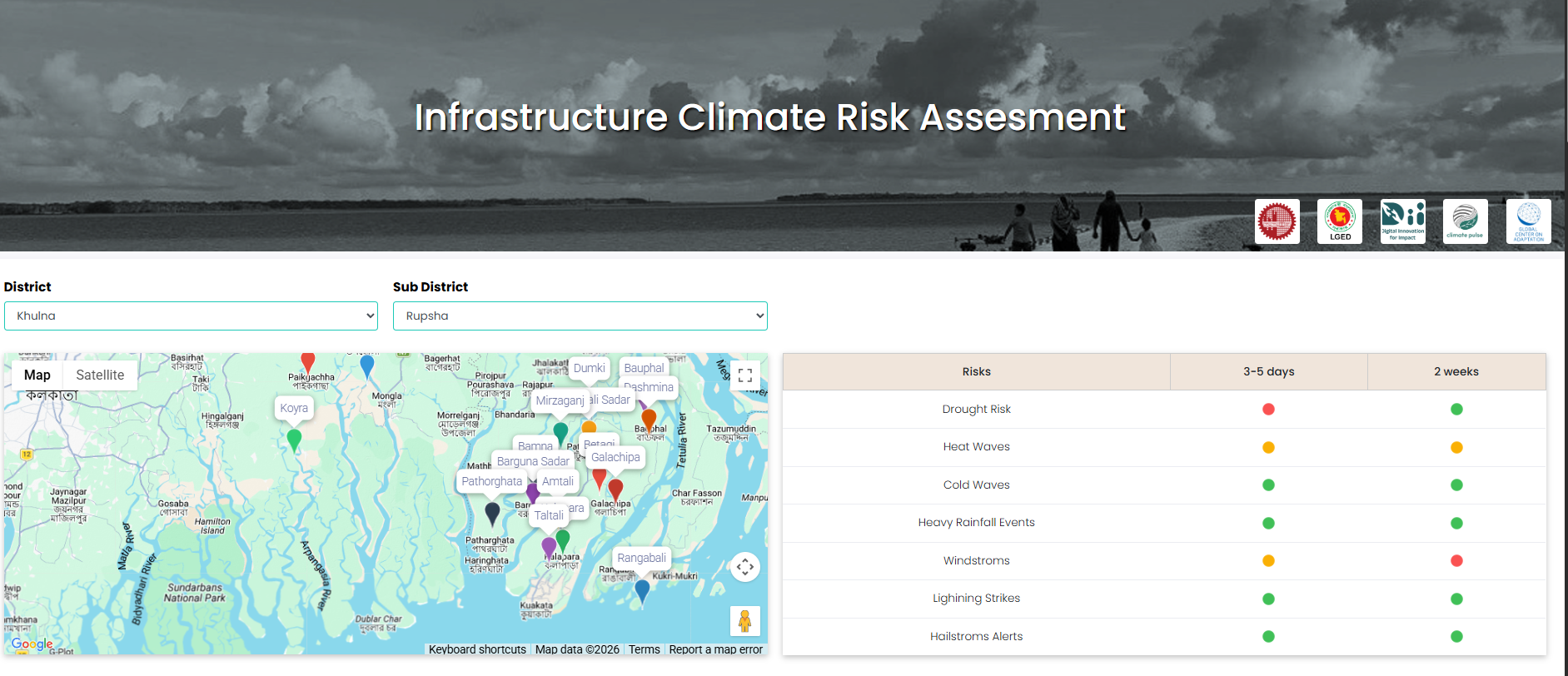The image size is (1568, 676).
Task: Open the map Terms link
Action: pyautogui.click(x=644, y=649)
